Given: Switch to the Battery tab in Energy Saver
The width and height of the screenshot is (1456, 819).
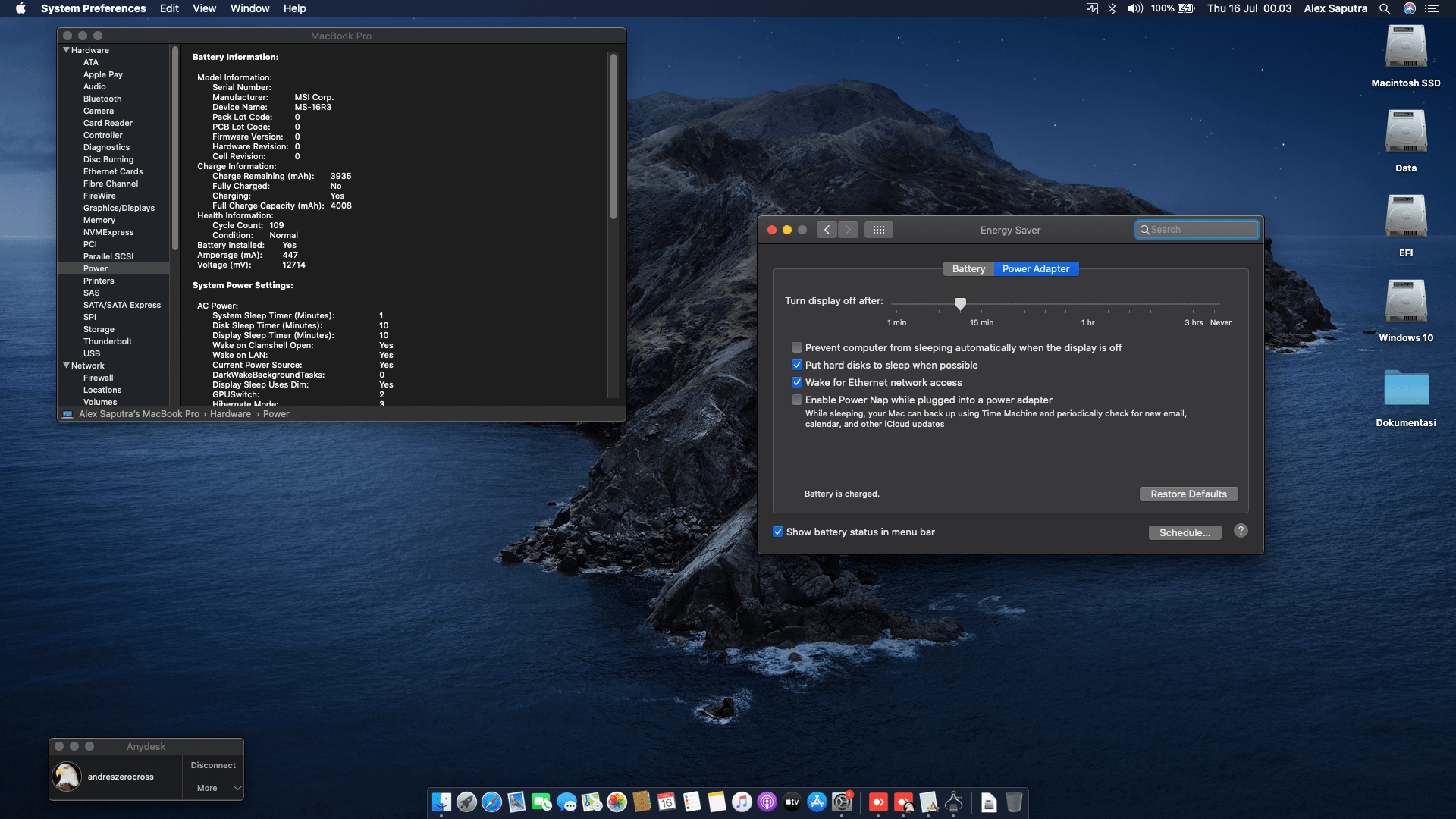Looking at the screenshot, I should coord(968,268).
